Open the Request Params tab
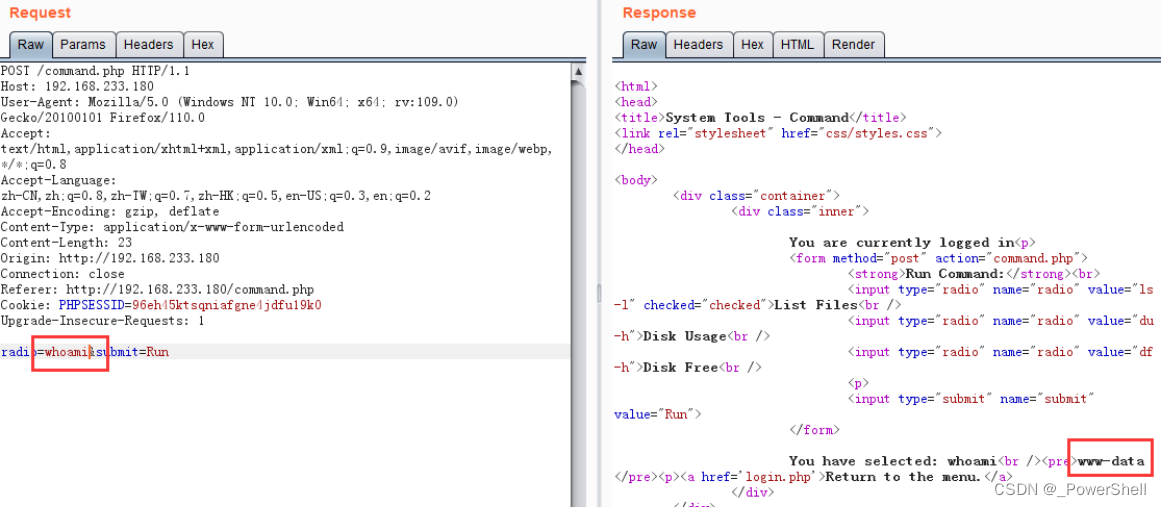 tap(83, 44)
